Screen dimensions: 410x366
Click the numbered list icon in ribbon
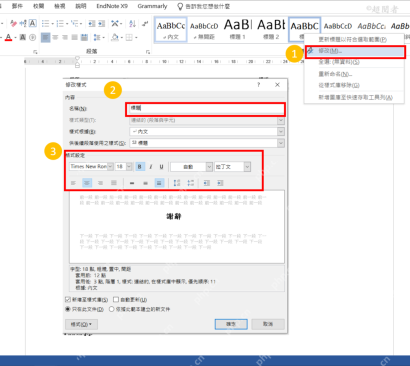click(60, 23)
